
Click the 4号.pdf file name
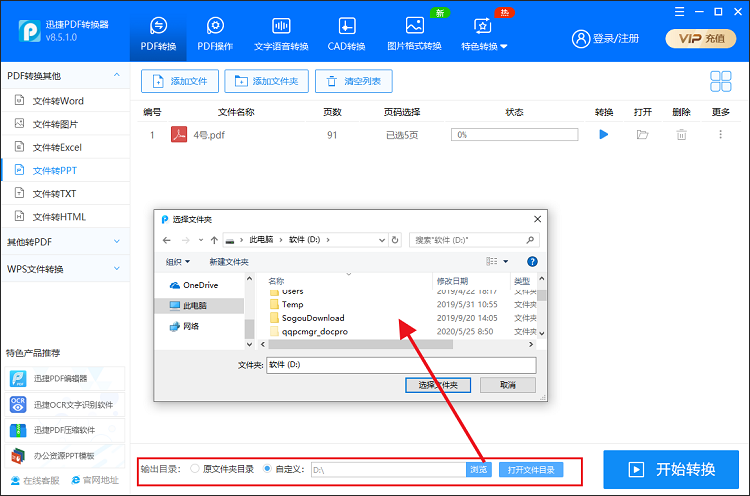209,135
